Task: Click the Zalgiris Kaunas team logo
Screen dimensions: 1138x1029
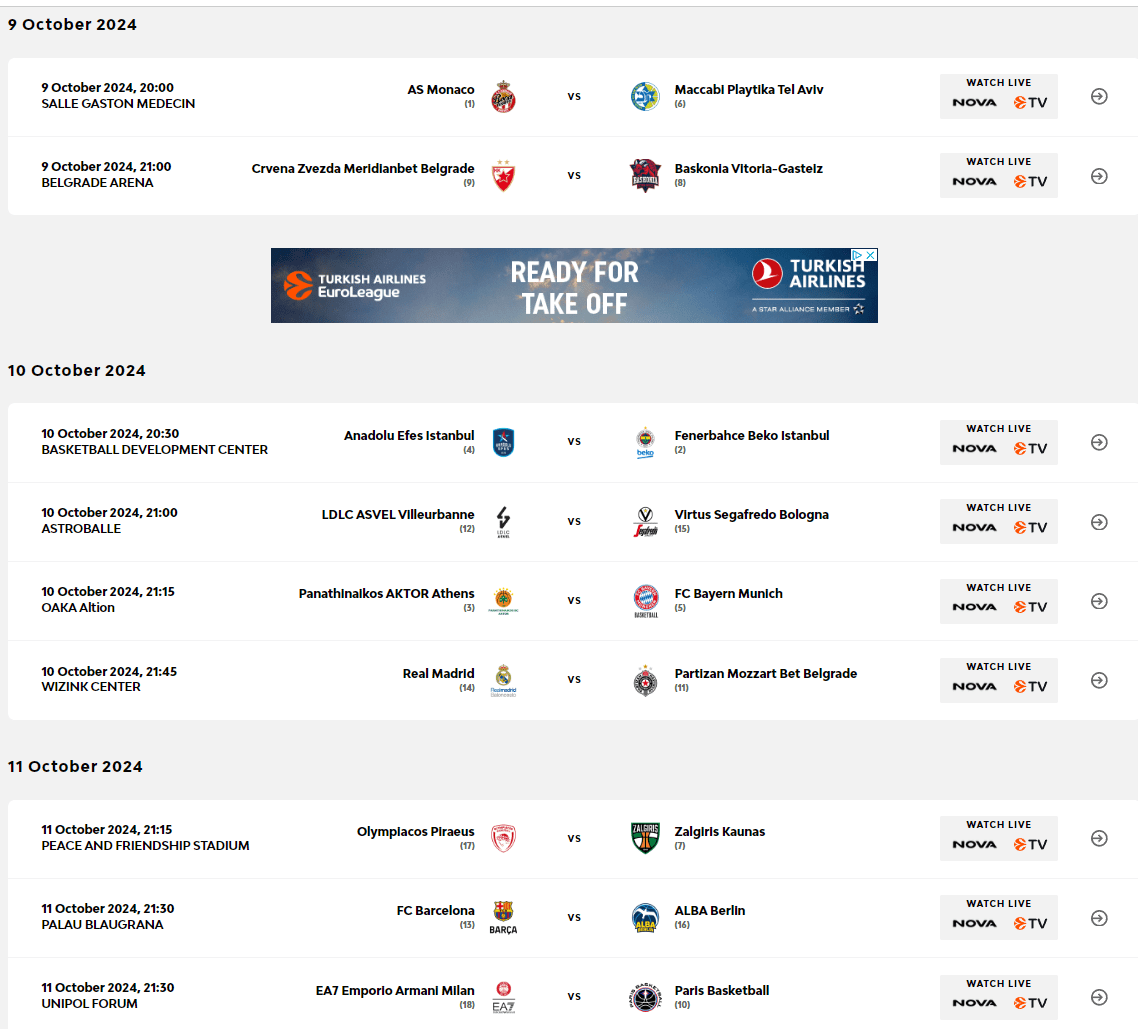Action: click(x=645, y=838)
